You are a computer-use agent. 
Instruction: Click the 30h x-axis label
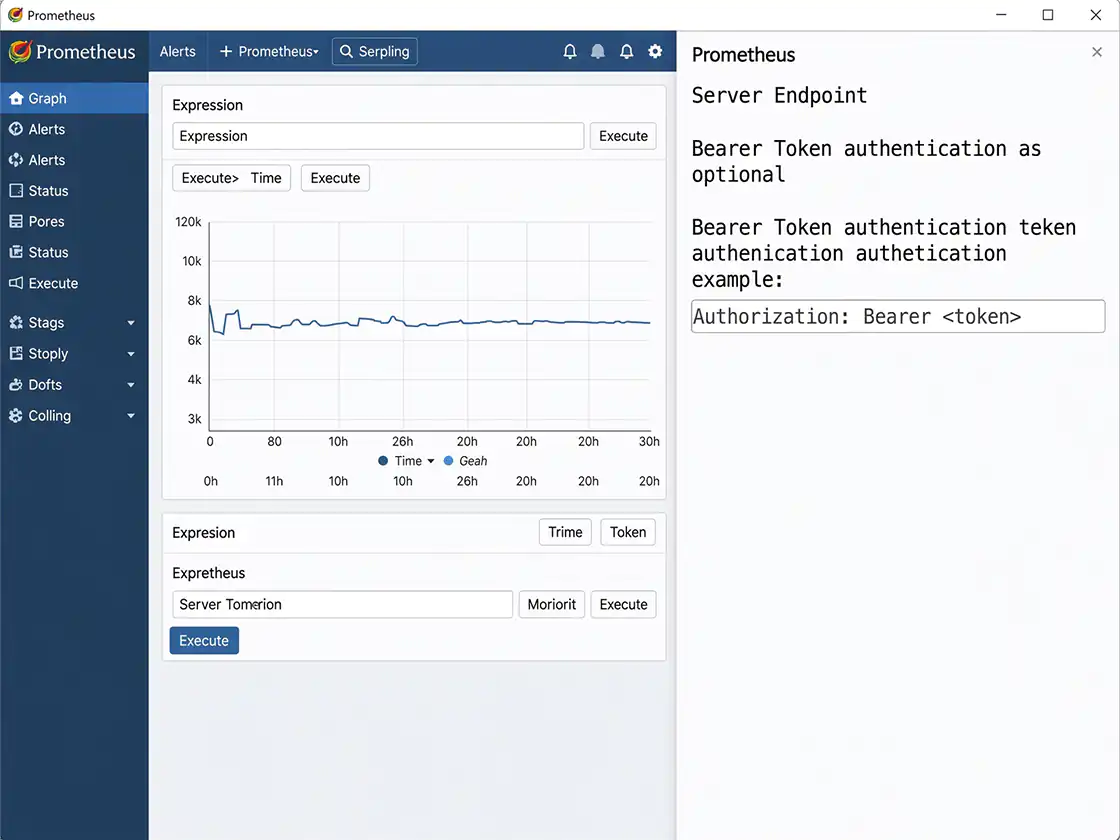click(649, 441)
